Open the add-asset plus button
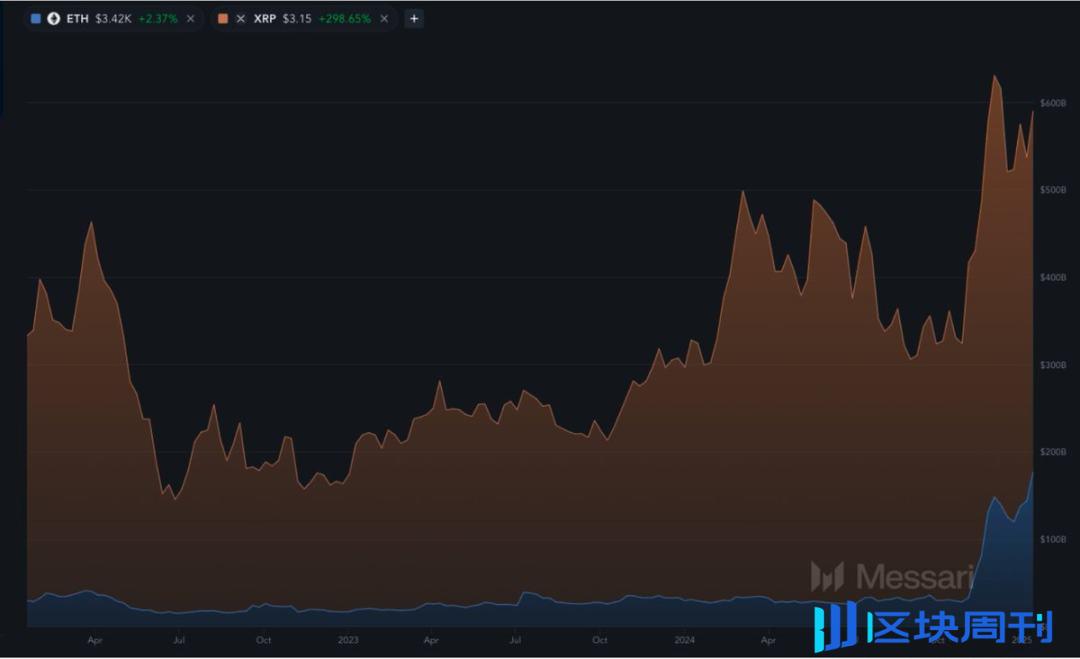 (x=413, y=18)
